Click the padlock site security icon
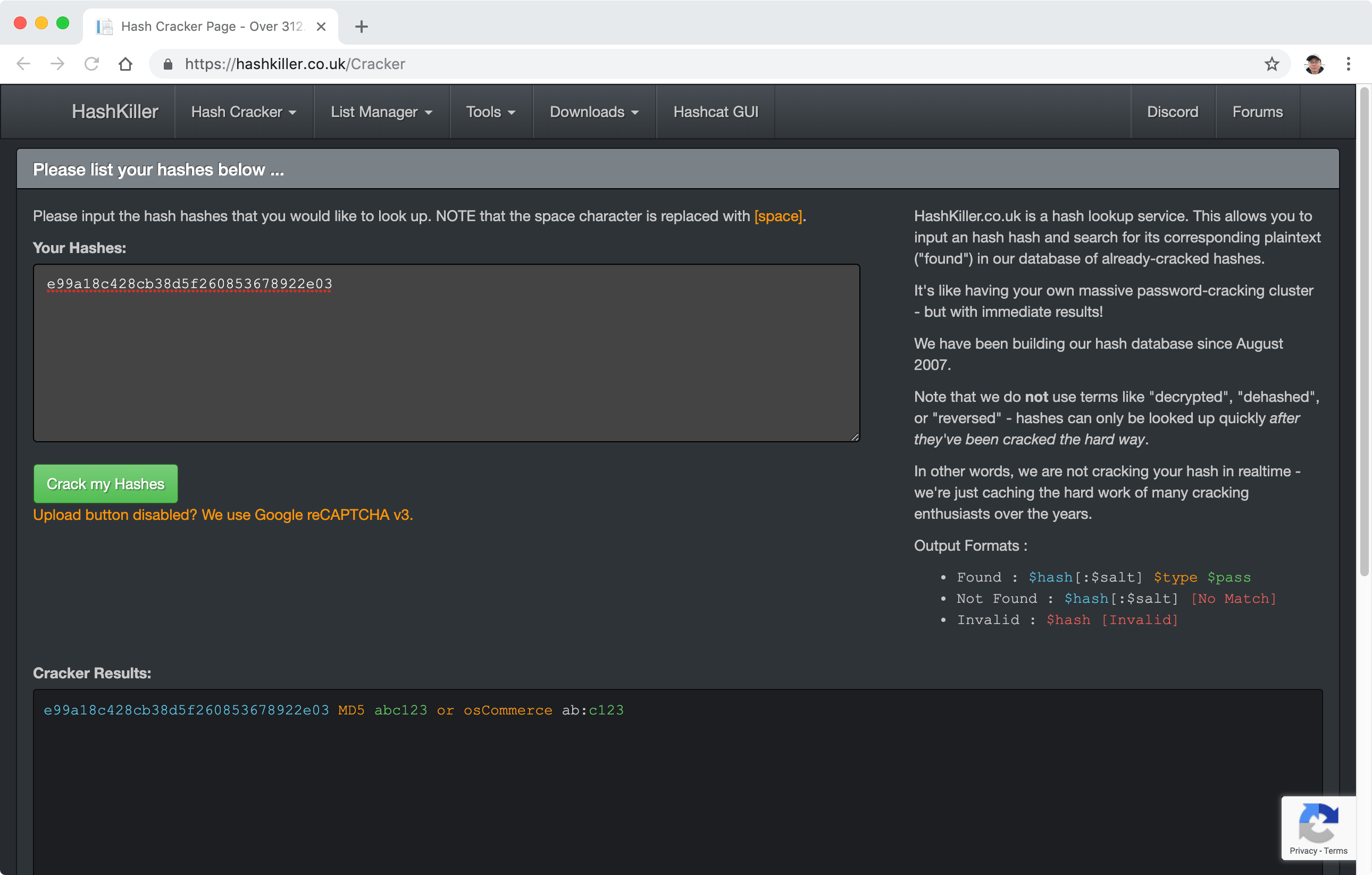This screenshot has height=875, width=1372. 168,64
